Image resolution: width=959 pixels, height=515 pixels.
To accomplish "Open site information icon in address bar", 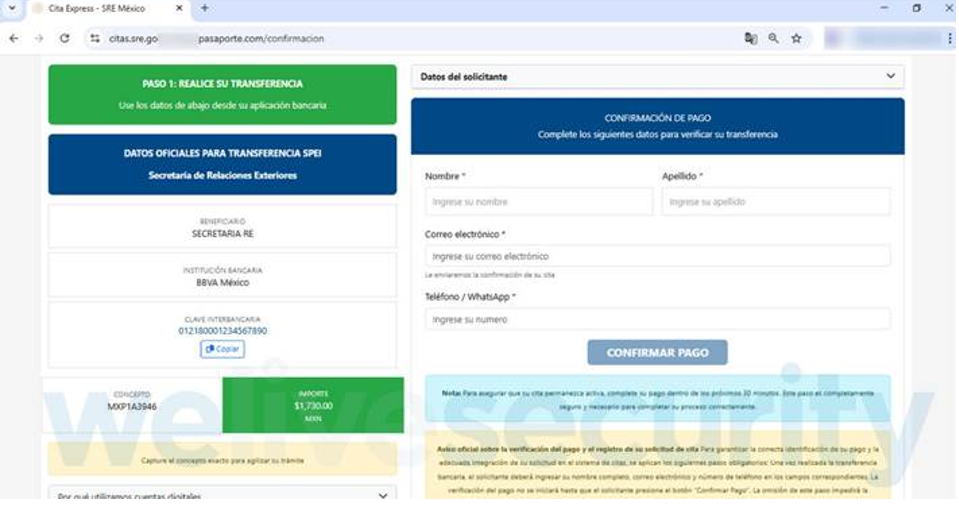I will 95,38.
